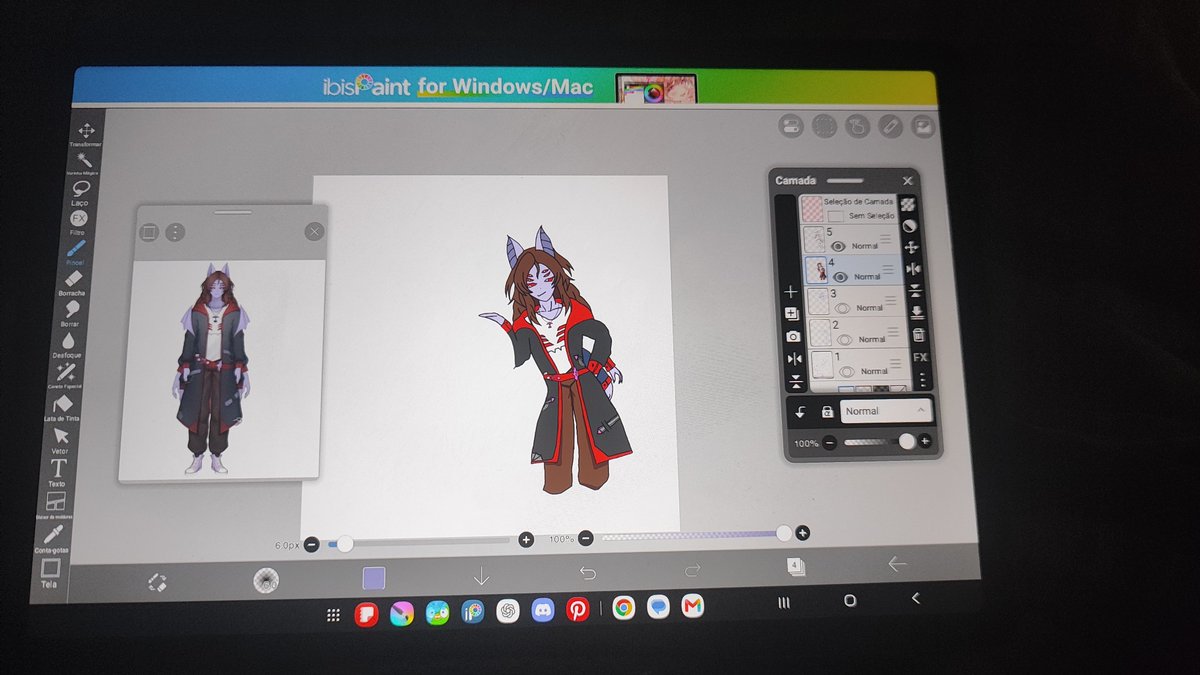Click the down arrow in bottom bar

pyautogui.click(x=481, y=575)
